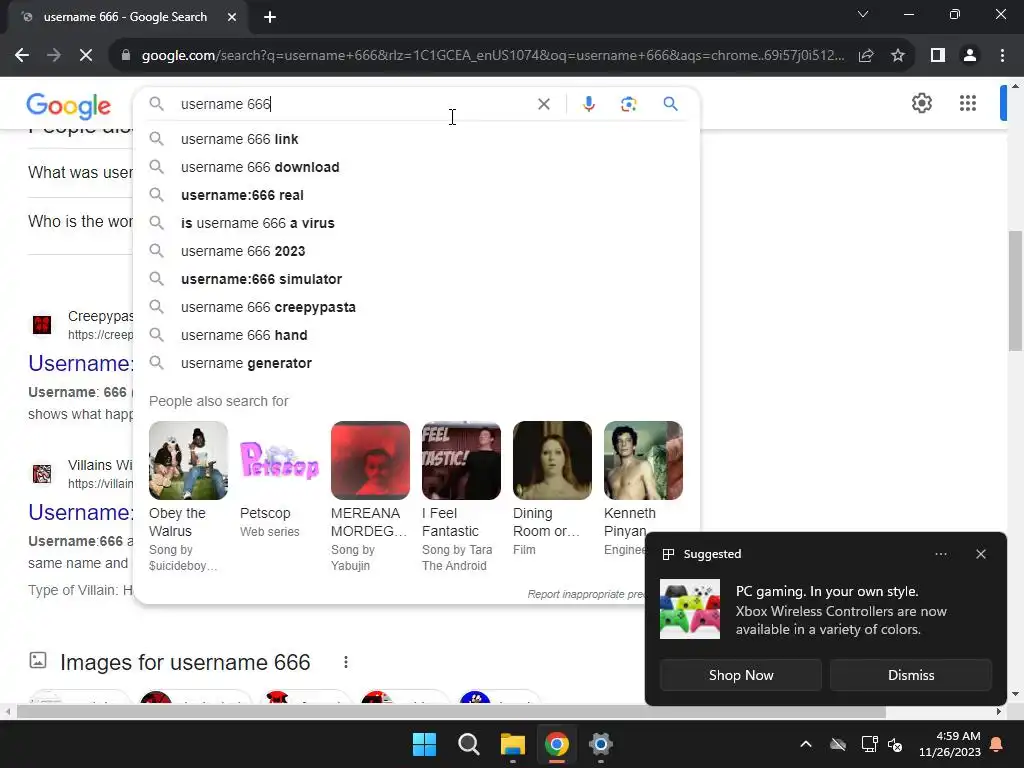Open tab search dropdown in title bar
The height and width of the screenshot is (768, 1024).
[863, 14]
